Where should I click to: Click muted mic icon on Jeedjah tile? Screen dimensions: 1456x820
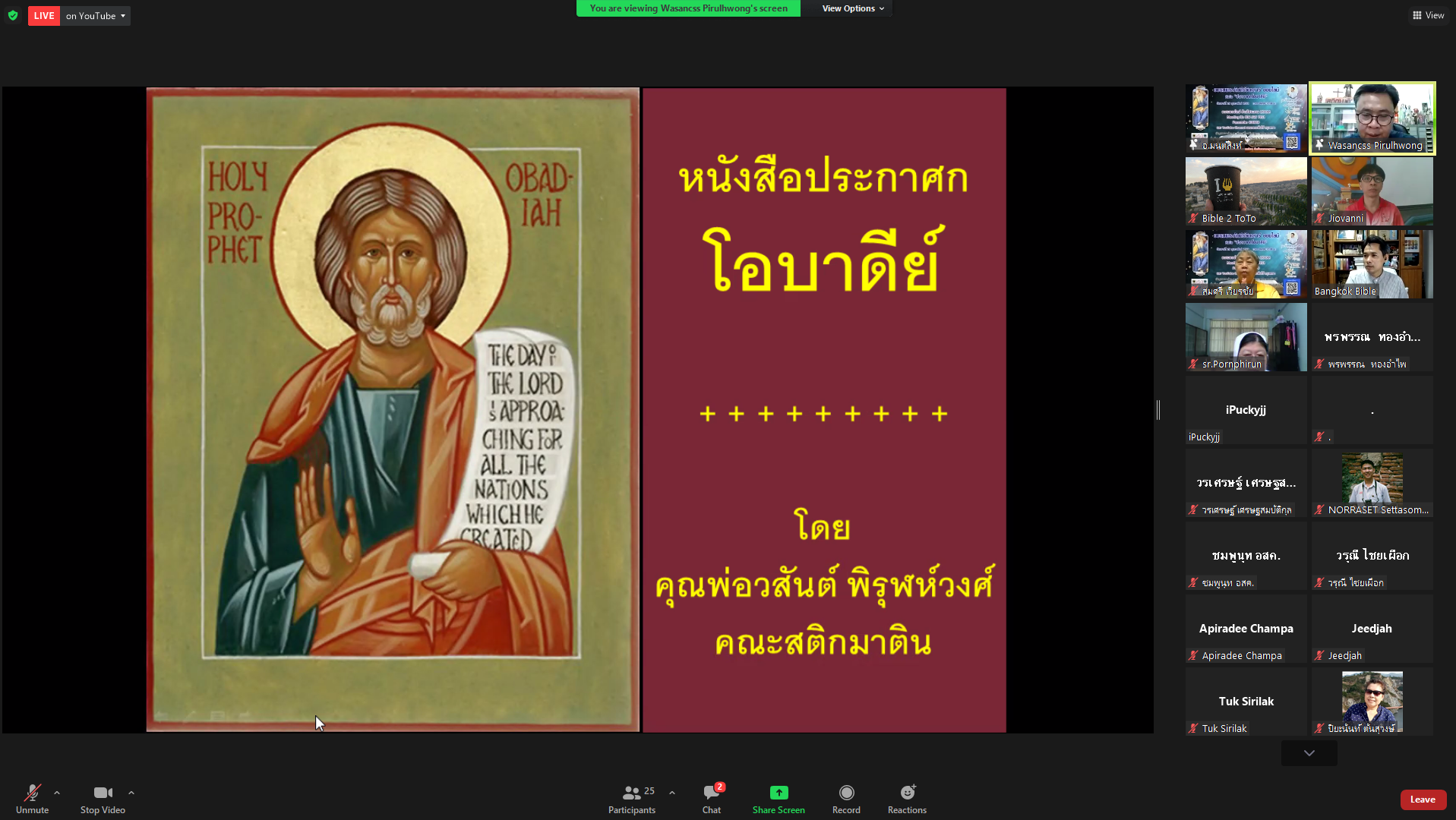click(x=1320, y=656)
